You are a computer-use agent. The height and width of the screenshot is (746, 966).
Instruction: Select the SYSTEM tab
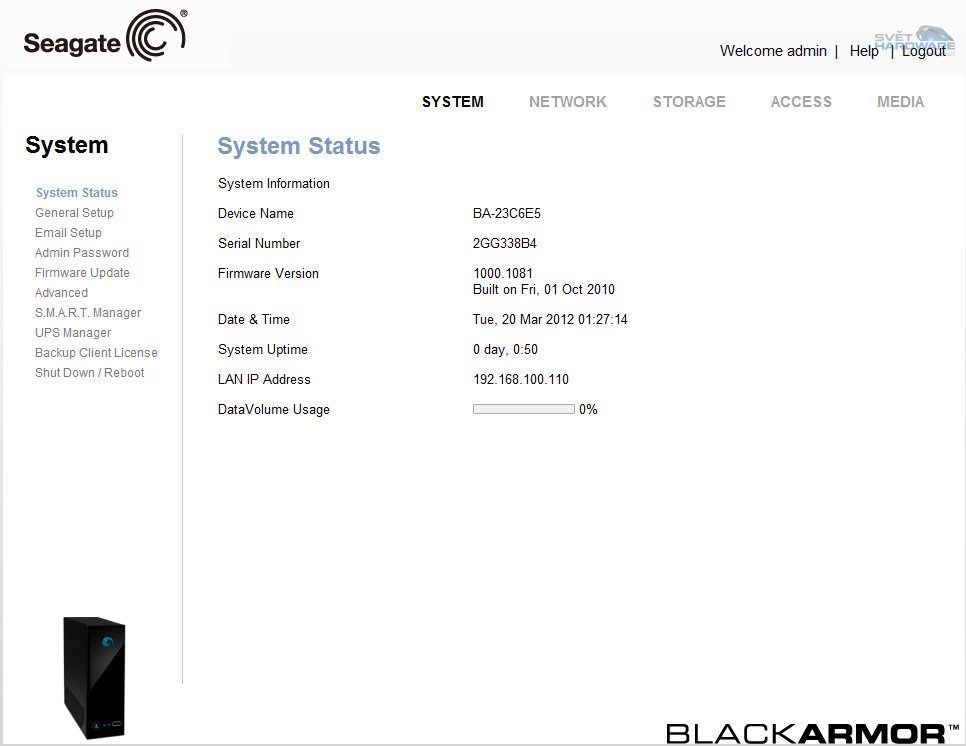tap(452, 101)
